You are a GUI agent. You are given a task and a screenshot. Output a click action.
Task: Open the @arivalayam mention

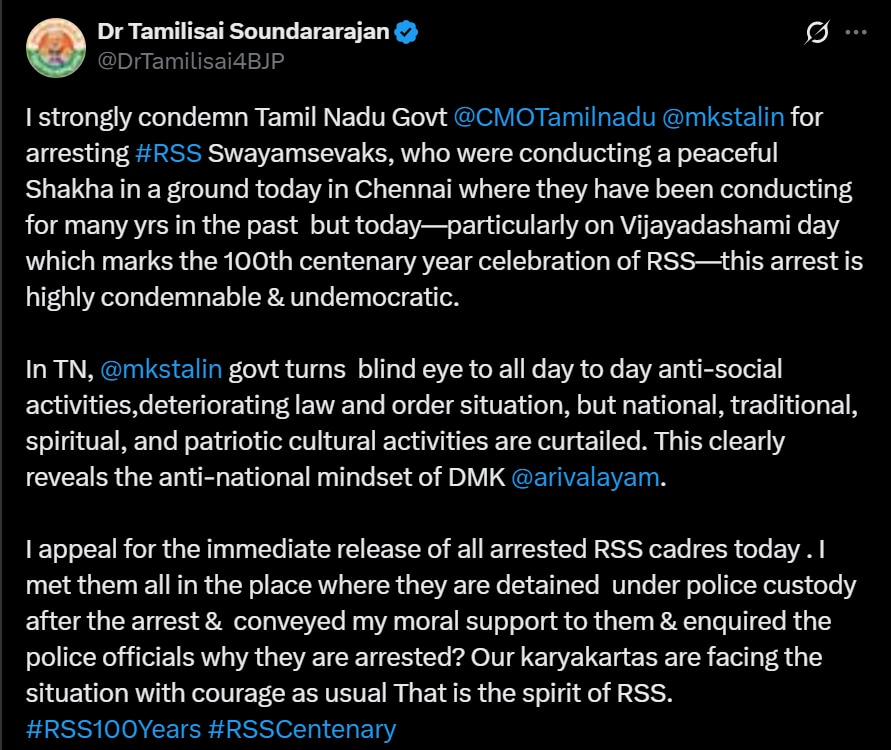585,477
